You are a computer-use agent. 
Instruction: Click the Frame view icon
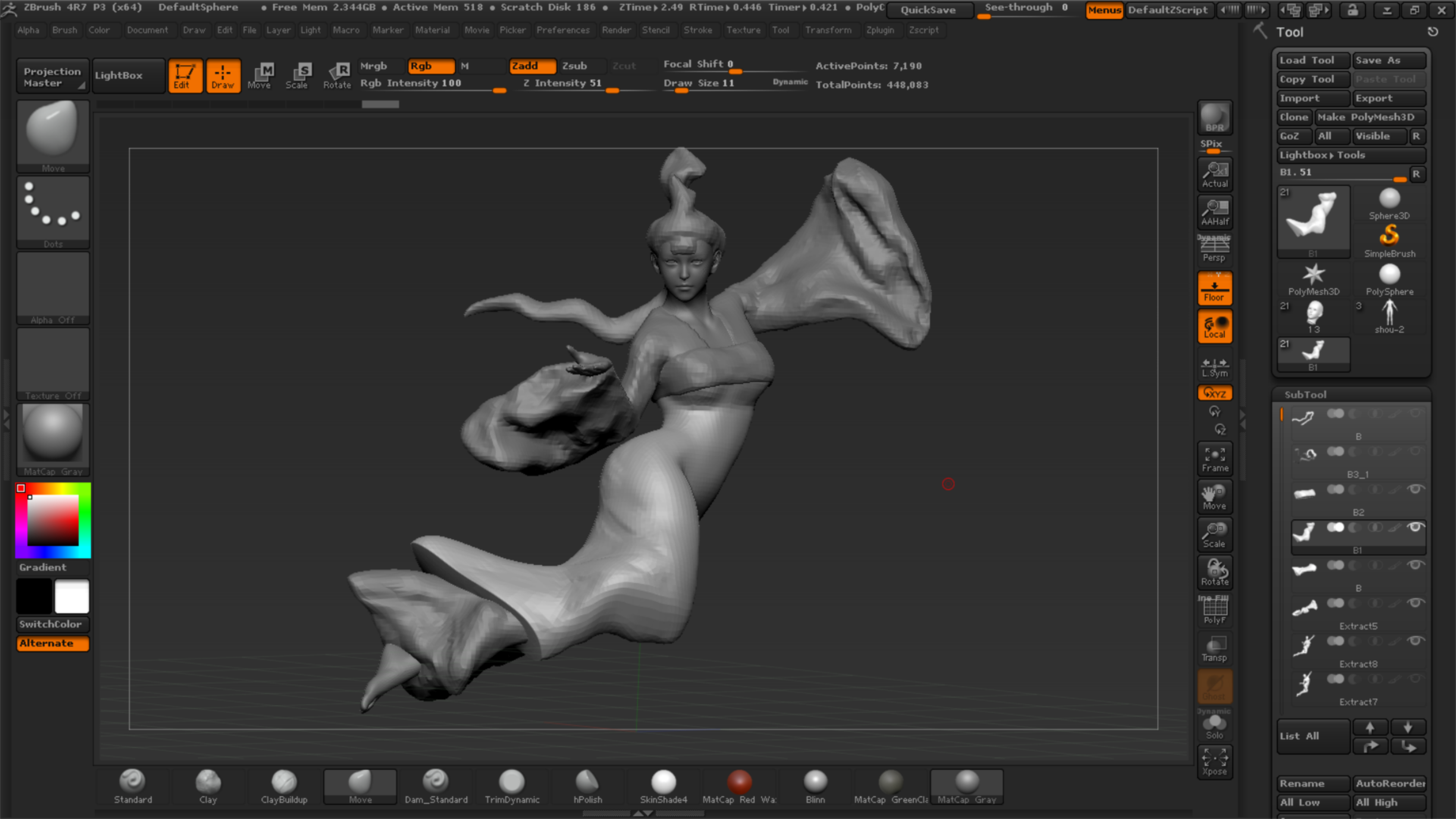coord(1214,459)
